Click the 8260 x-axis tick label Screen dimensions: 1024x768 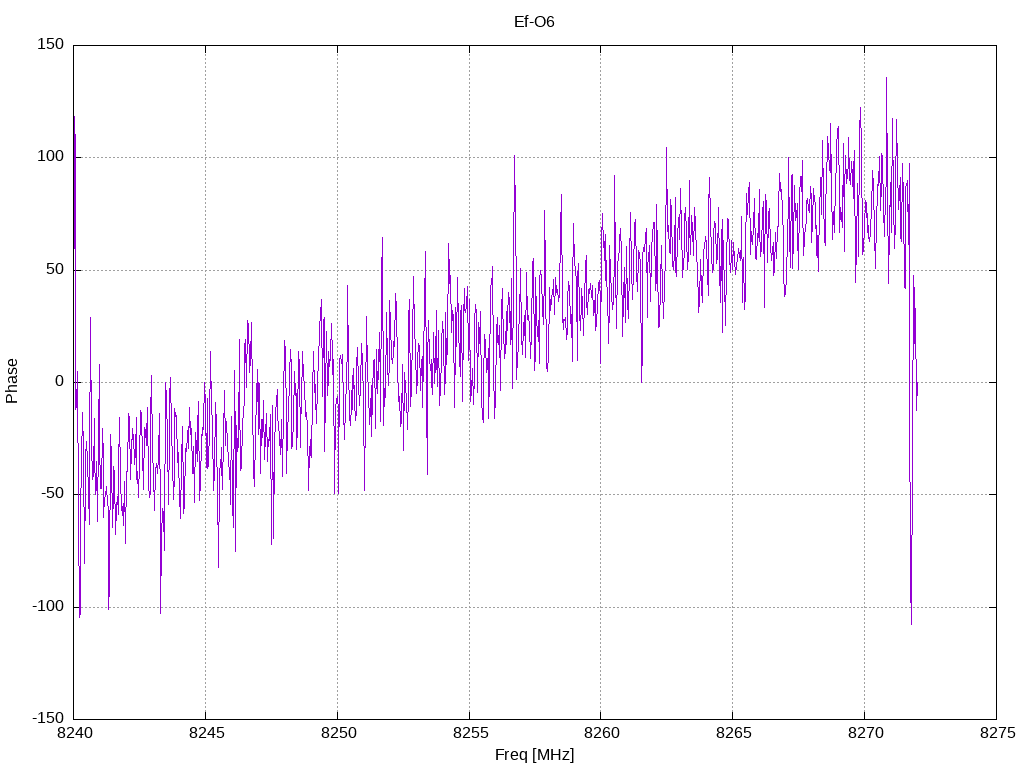click(601, 733)
